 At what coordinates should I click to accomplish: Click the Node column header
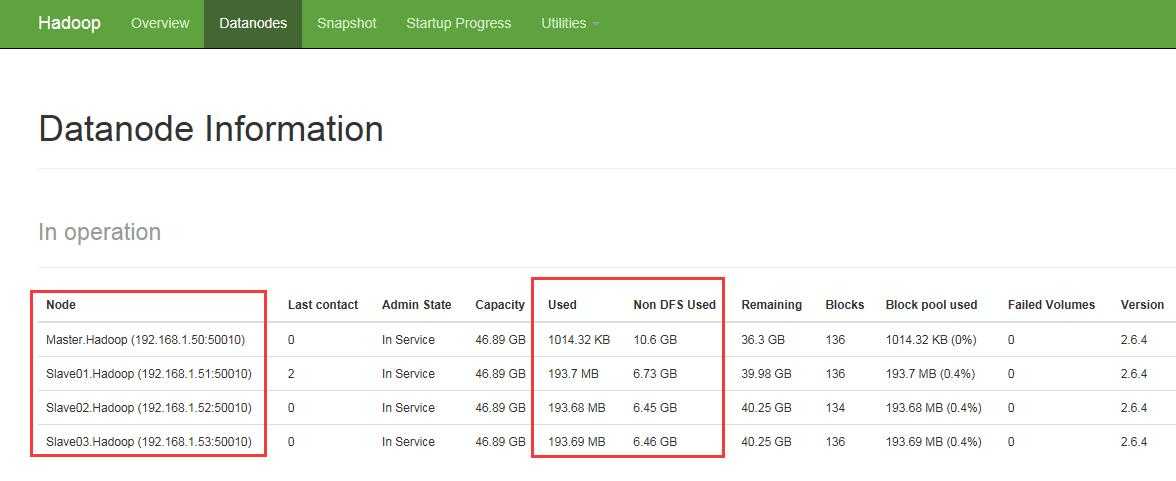coord(61,305)
